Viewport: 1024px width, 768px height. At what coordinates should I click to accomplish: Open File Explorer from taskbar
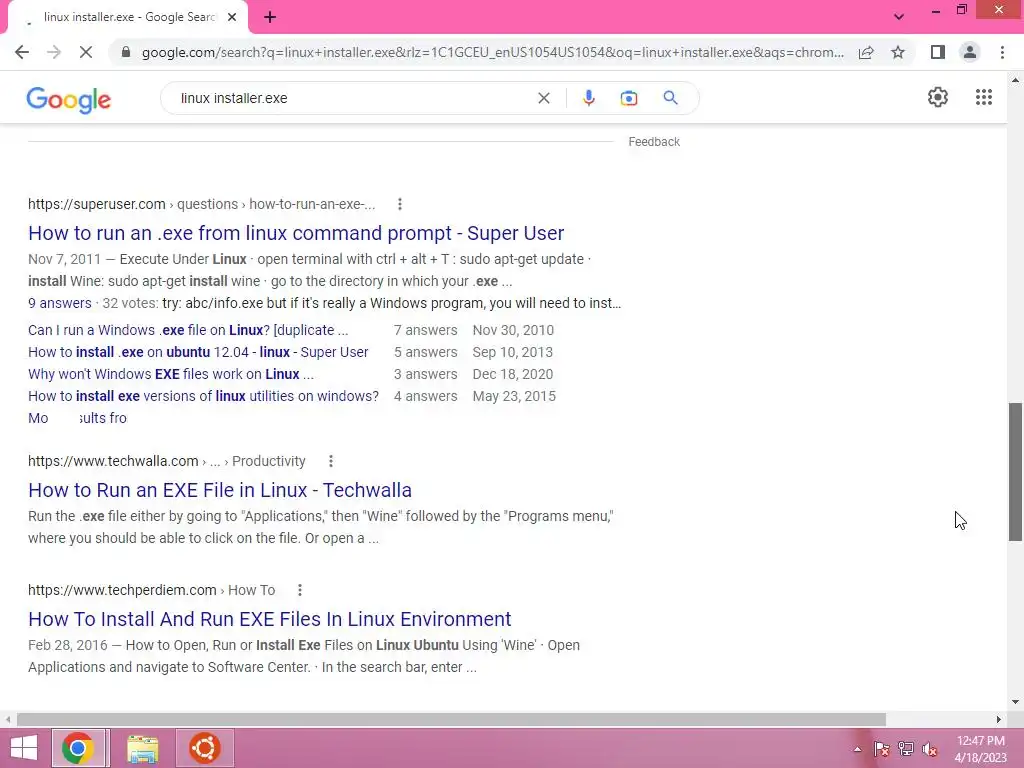[142, 748]
